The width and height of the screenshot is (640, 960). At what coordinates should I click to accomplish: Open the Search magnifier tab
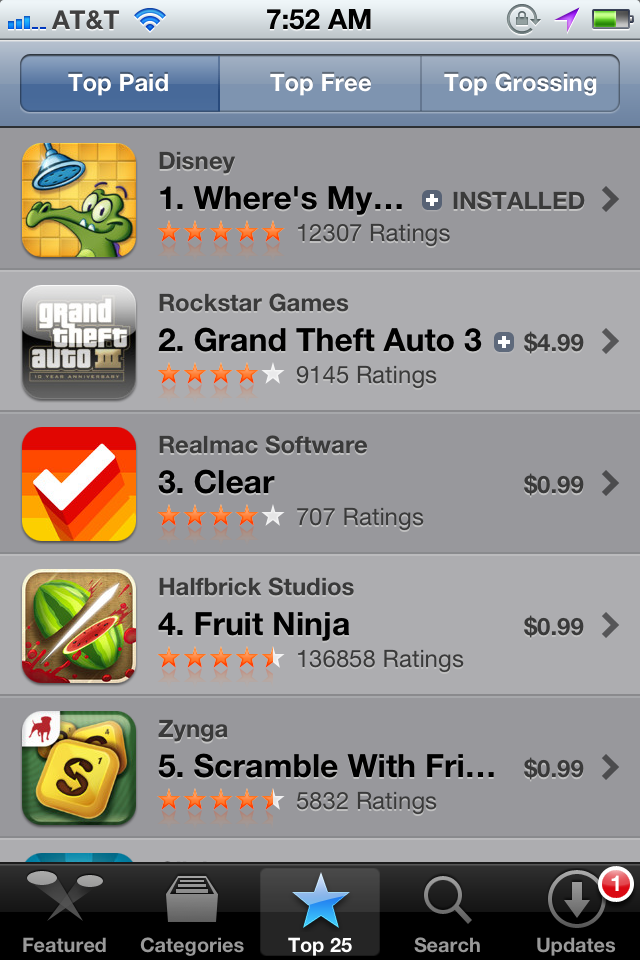[447, 912]
